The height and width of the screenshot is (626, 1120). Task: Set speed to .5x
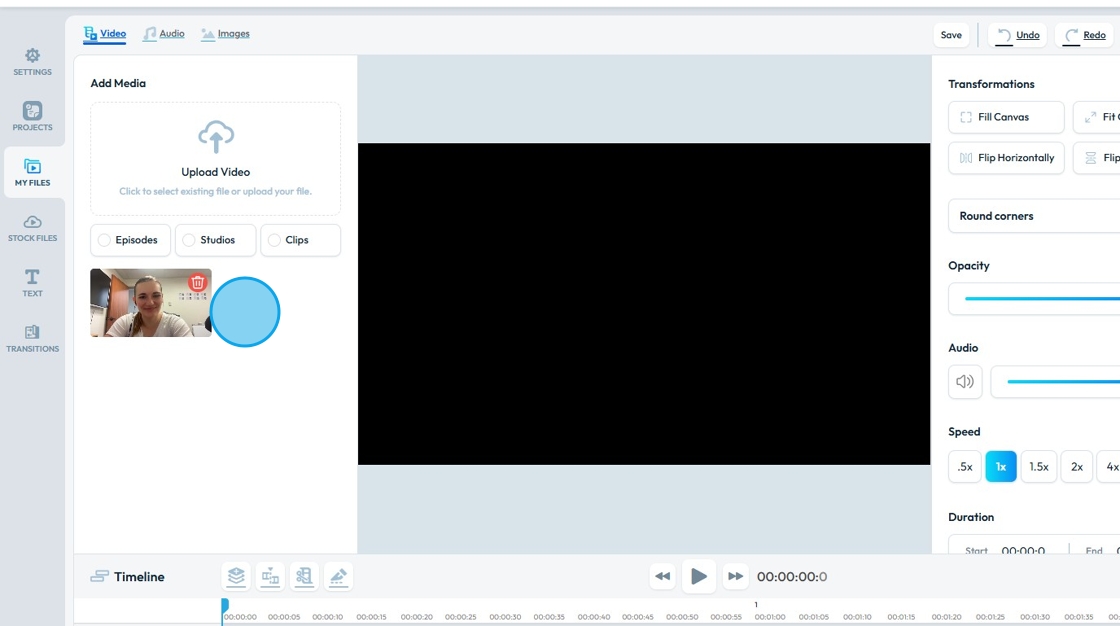point(965,467)
